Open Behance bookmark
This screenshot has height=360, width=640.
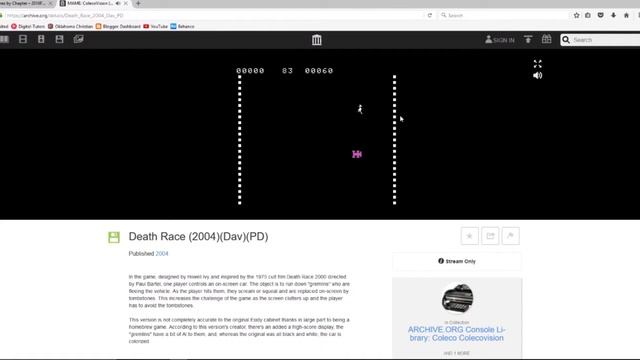[182, 27]
